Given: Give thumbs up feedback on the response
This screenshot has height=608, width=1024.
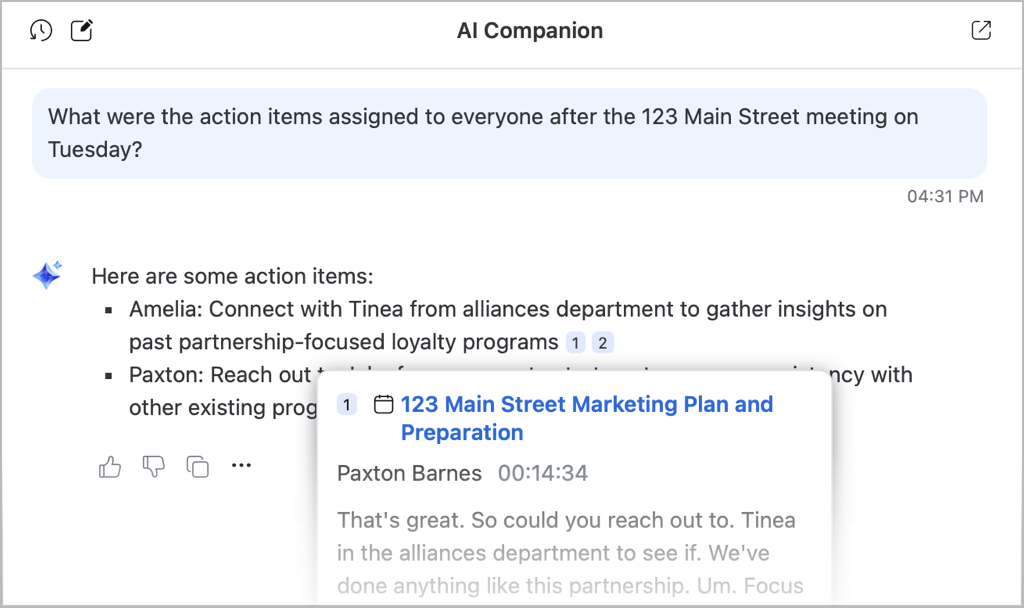Looking at the screenshot, I should tap(110, 466).
